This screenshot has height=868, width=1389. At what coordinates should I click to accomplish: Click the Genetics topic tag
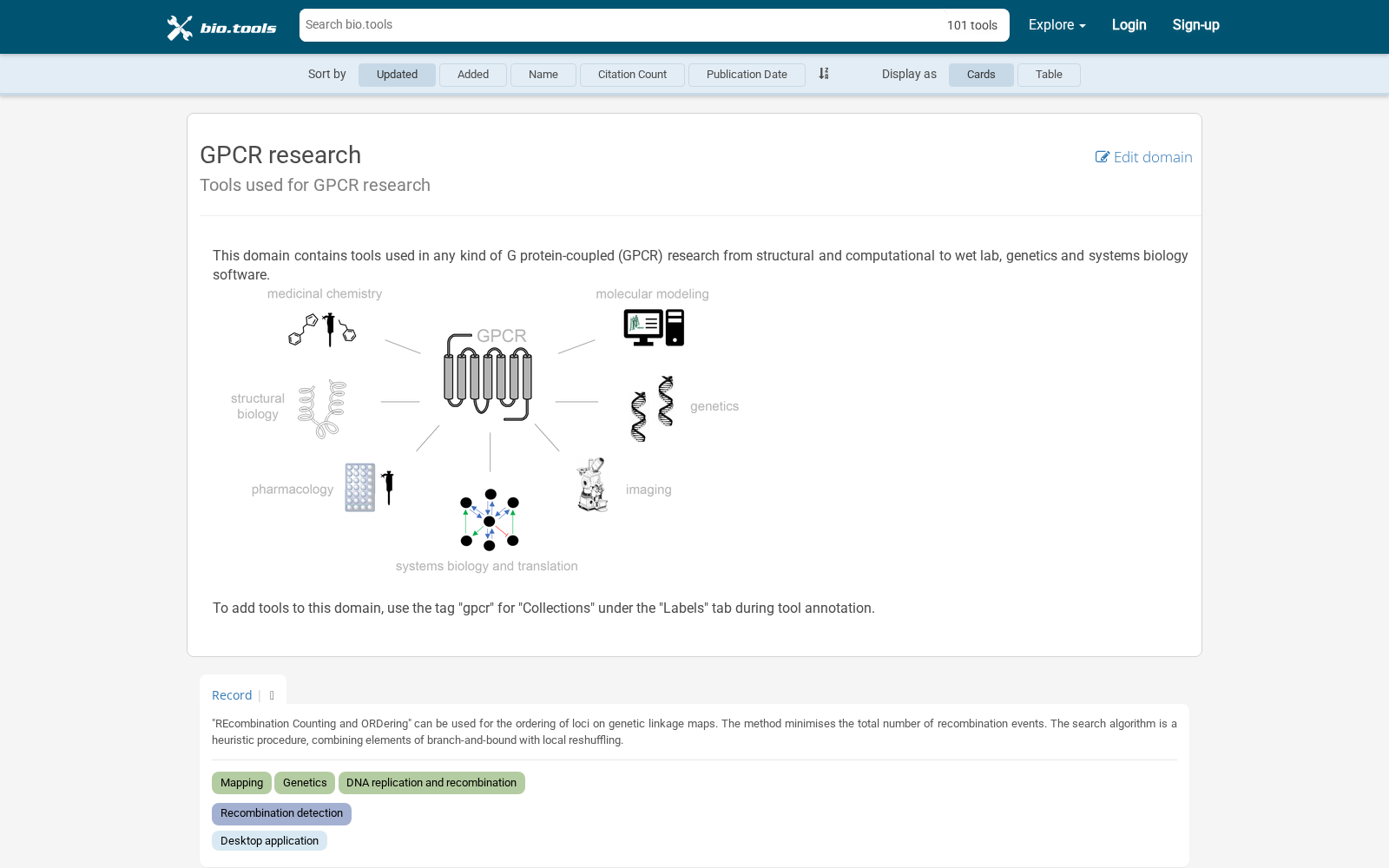point(305,783)
